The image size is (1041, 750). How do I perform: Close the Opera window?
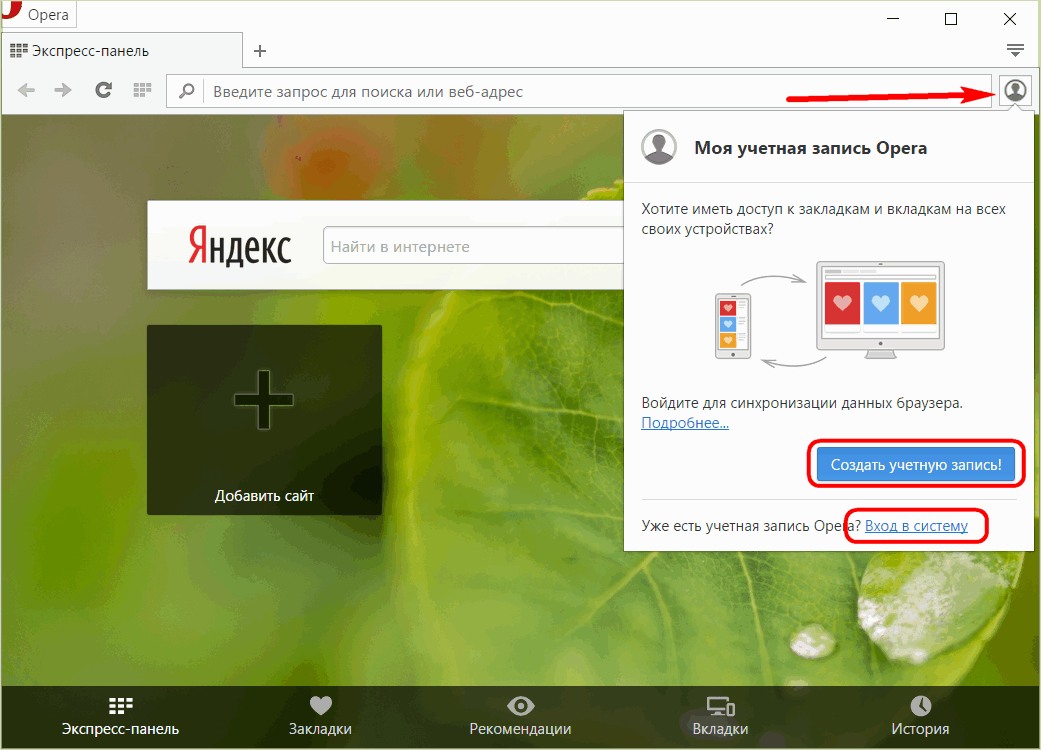[x=1010, y=19]
